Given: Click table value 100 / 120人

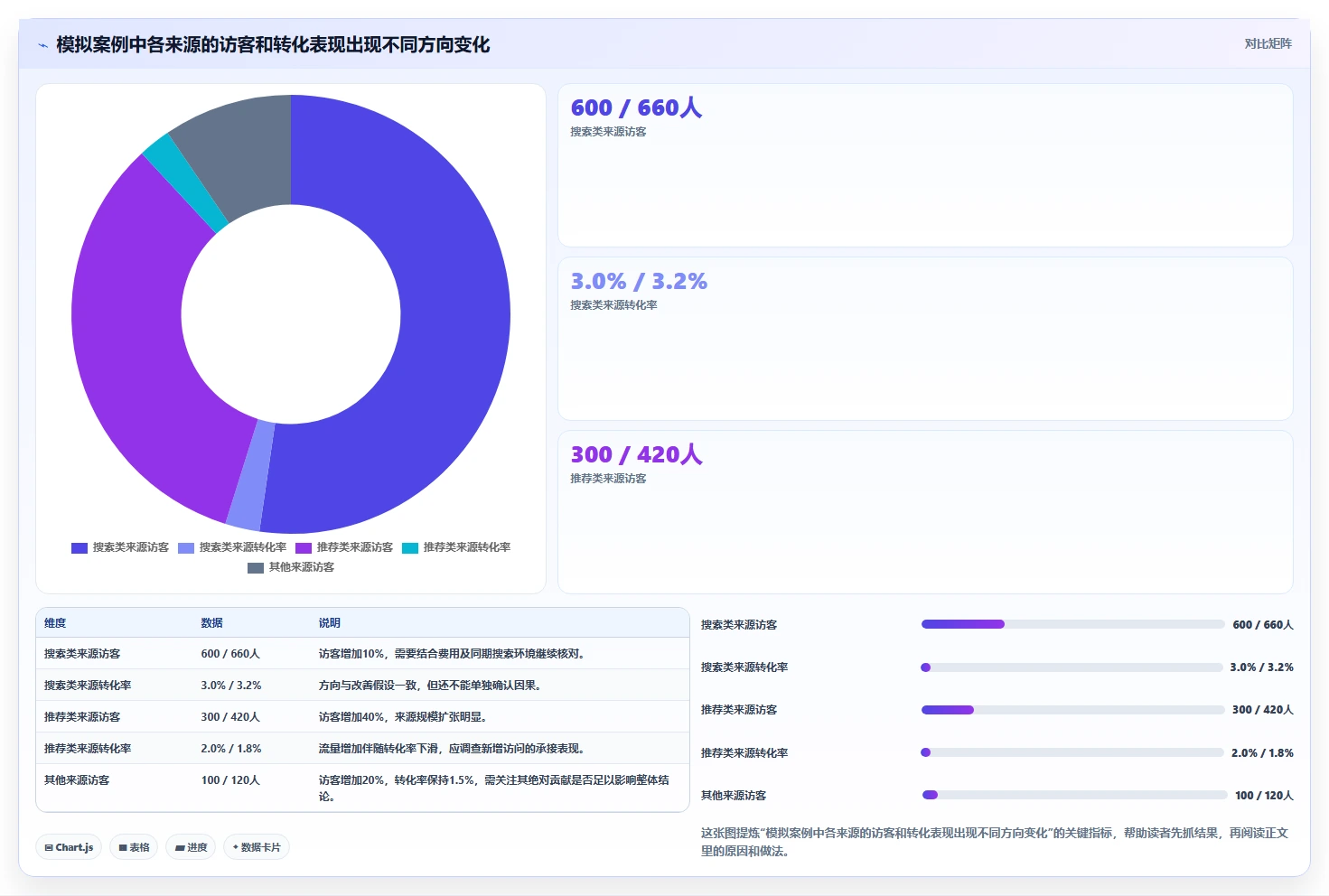Looking at the screenshot, I should [230, 780].
